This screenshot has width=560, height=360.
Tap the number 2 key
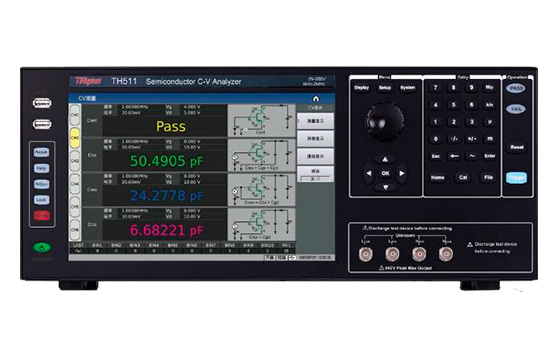pyautogui.click(x=454, y=122)
